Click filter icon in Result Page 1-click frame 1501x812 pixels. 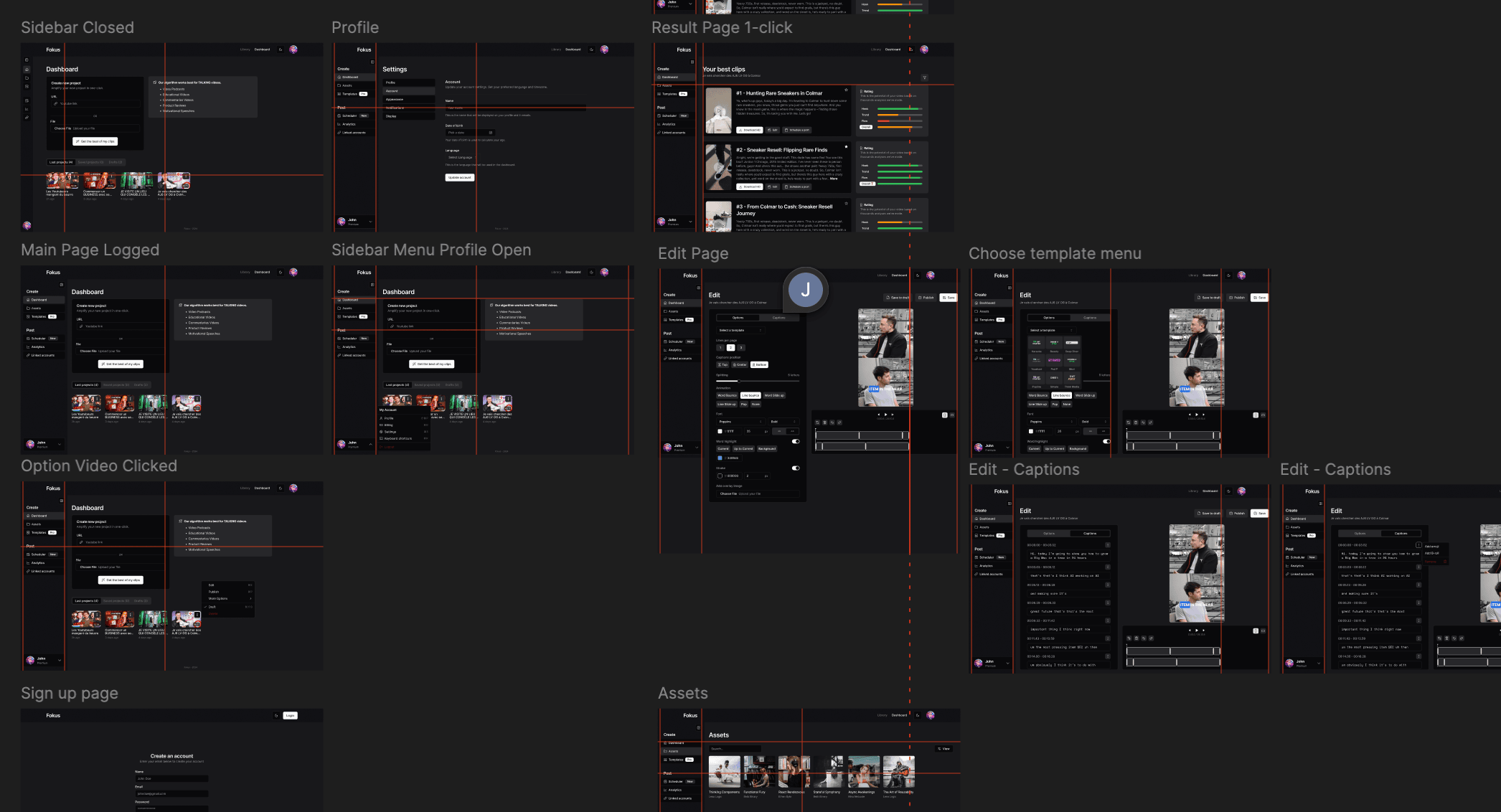924,77
